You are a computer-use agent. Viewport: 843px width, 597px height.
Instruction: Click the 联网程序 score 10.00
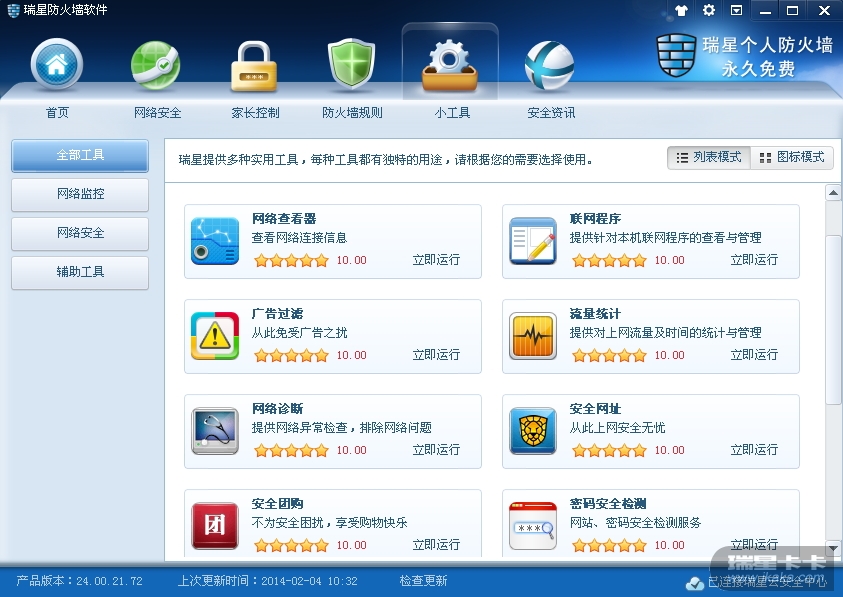click(669, 260)
